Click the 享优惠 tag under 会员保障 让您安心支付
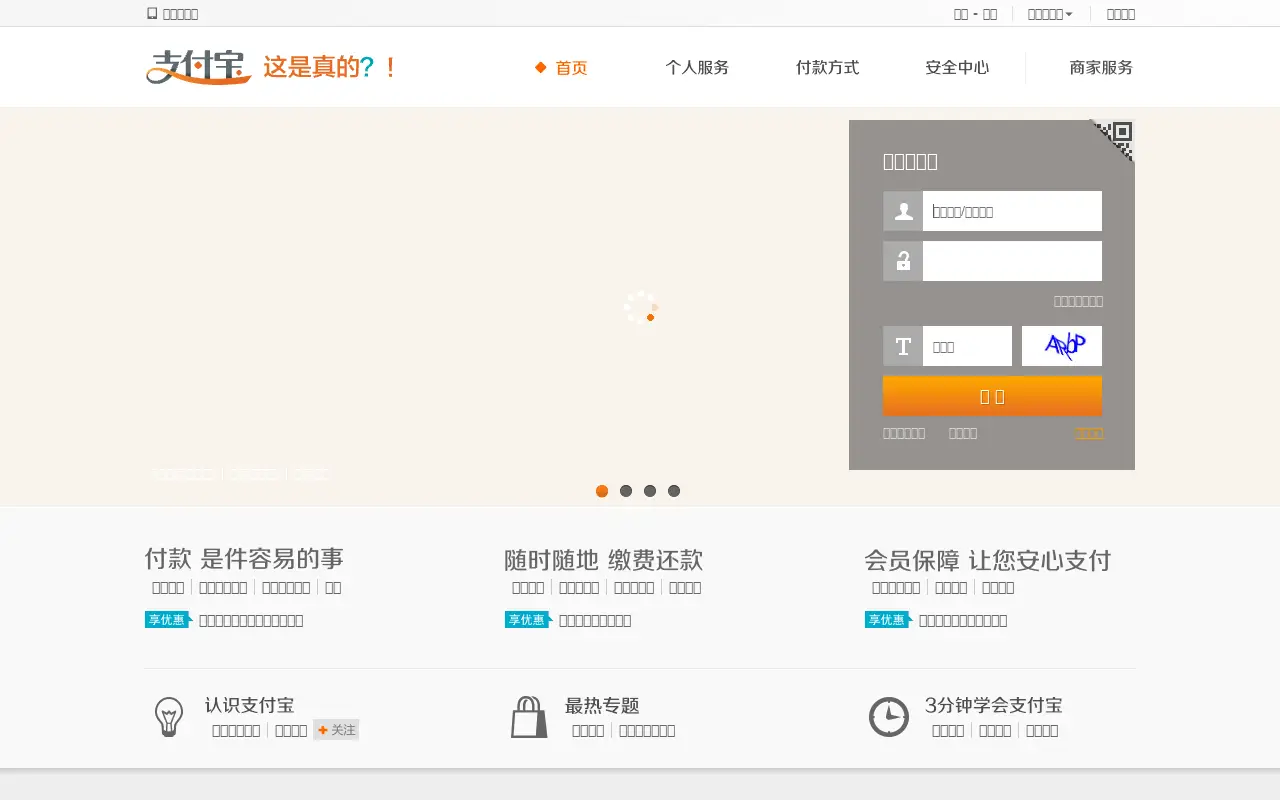The height and width of the screenshot is (800, 1280). pos(888,620)
